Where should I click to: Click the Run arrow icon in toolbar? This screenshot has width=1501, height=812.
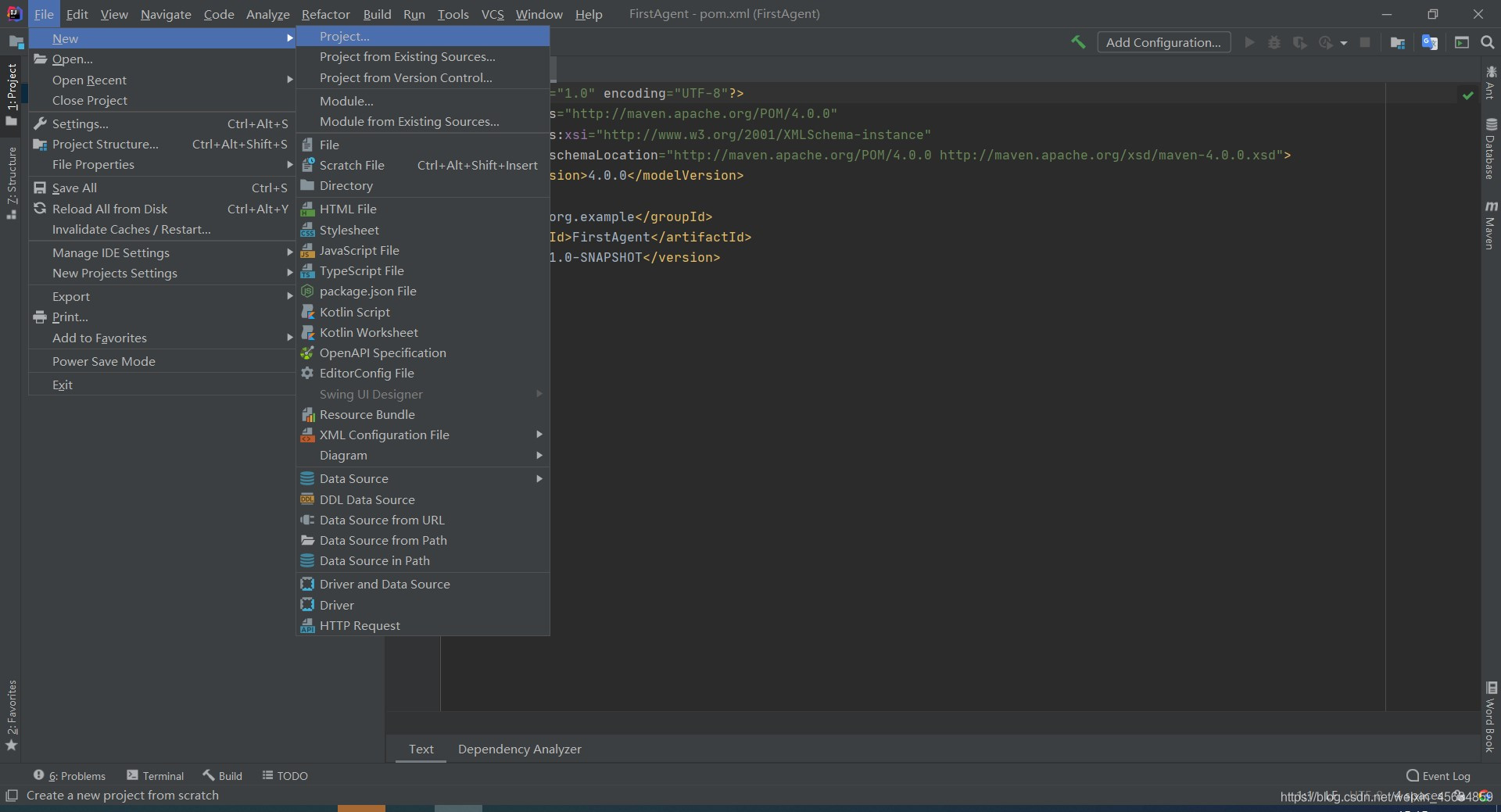tap(1249, 42)
